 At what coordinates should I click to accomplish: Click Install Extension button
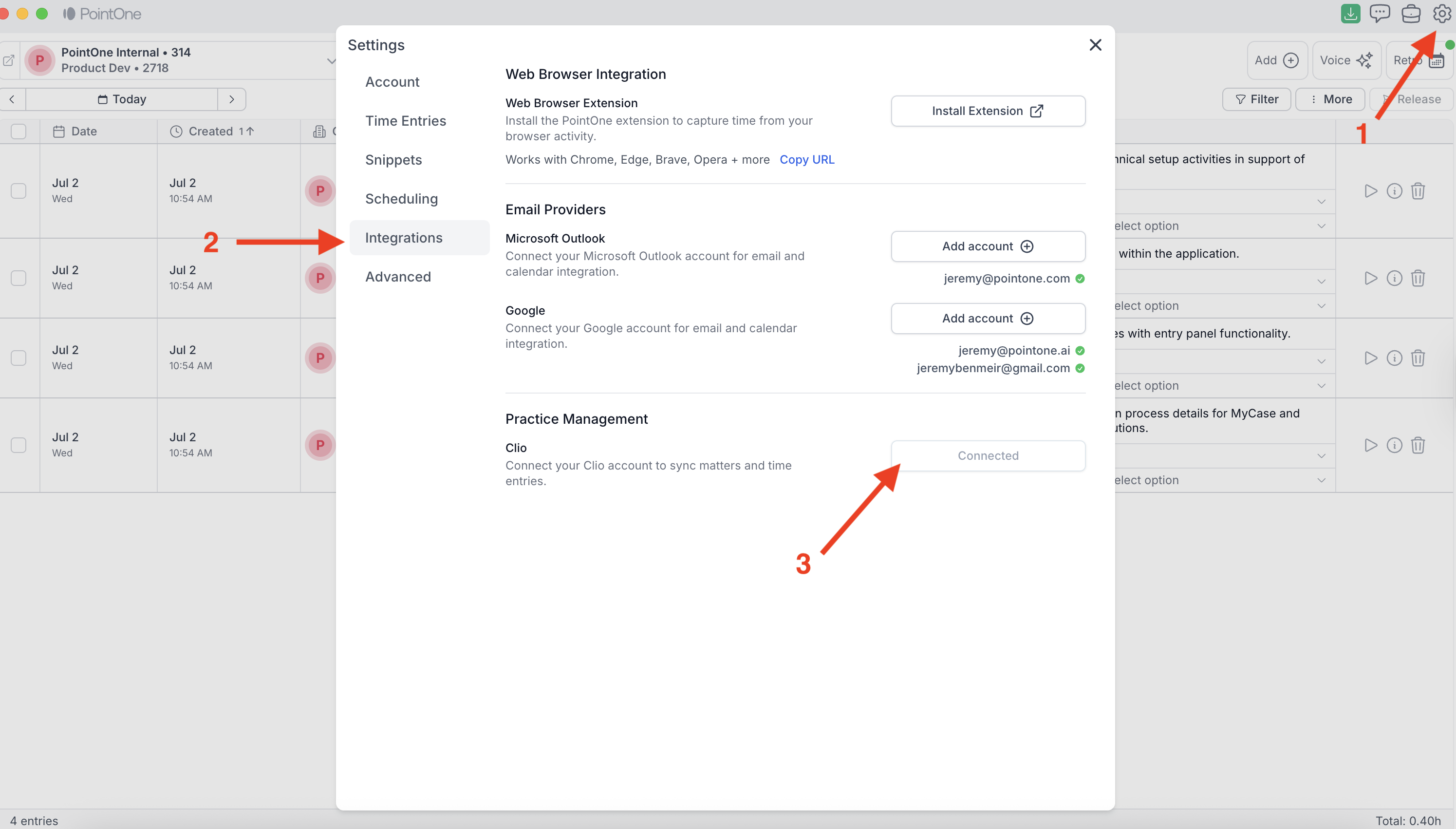pyautogui.click(x=988, y=111)
